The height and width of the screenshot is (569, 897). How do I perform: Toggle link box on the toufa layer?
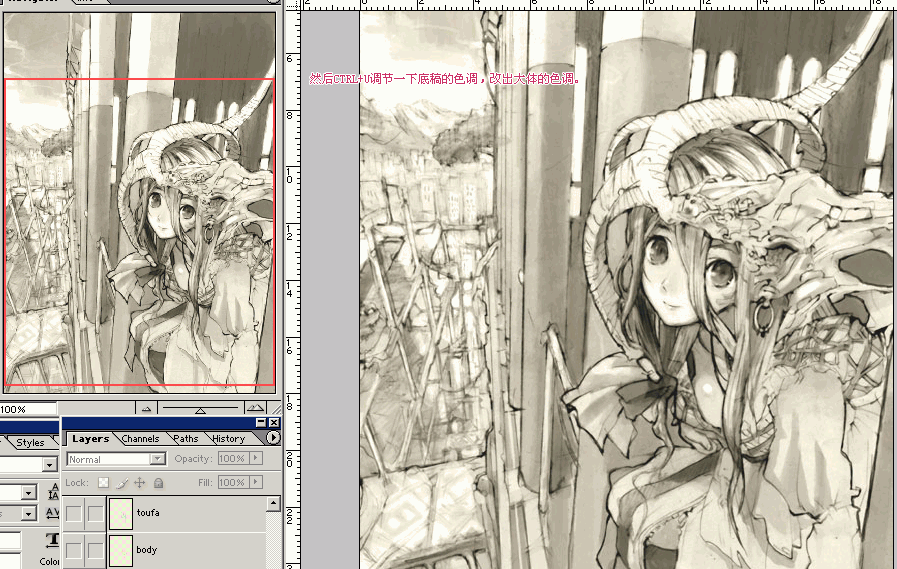(x=96, y=514)
